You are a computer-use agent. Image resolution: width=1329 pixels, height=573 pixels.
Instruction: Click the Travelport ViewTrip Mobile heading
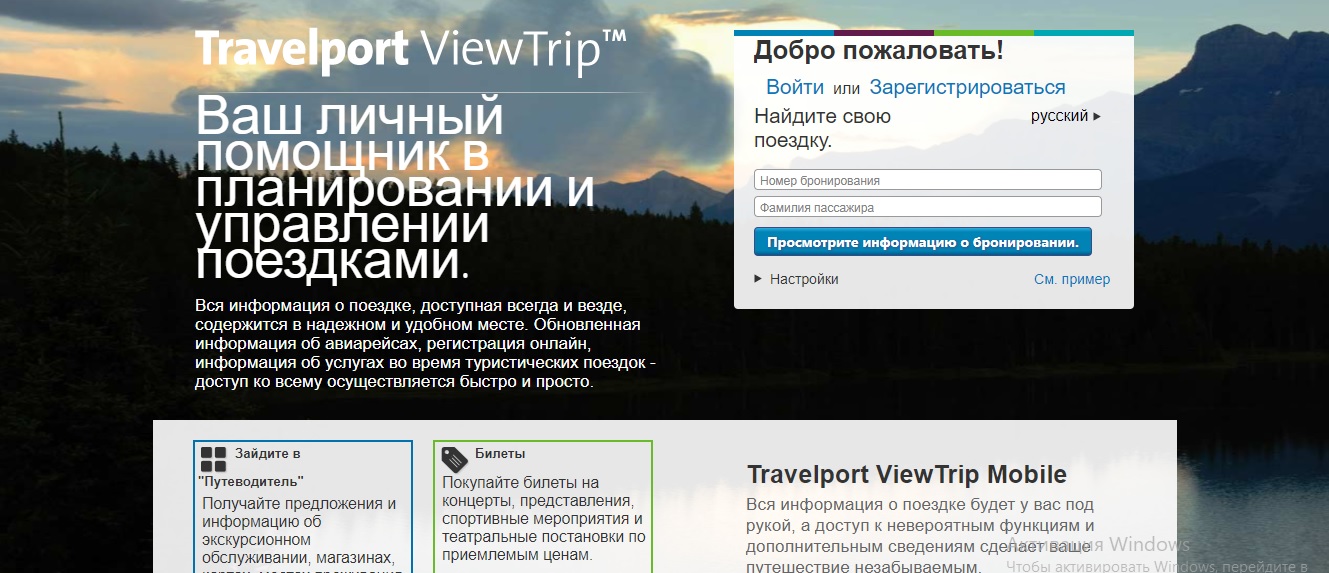[x=907, y=474]
